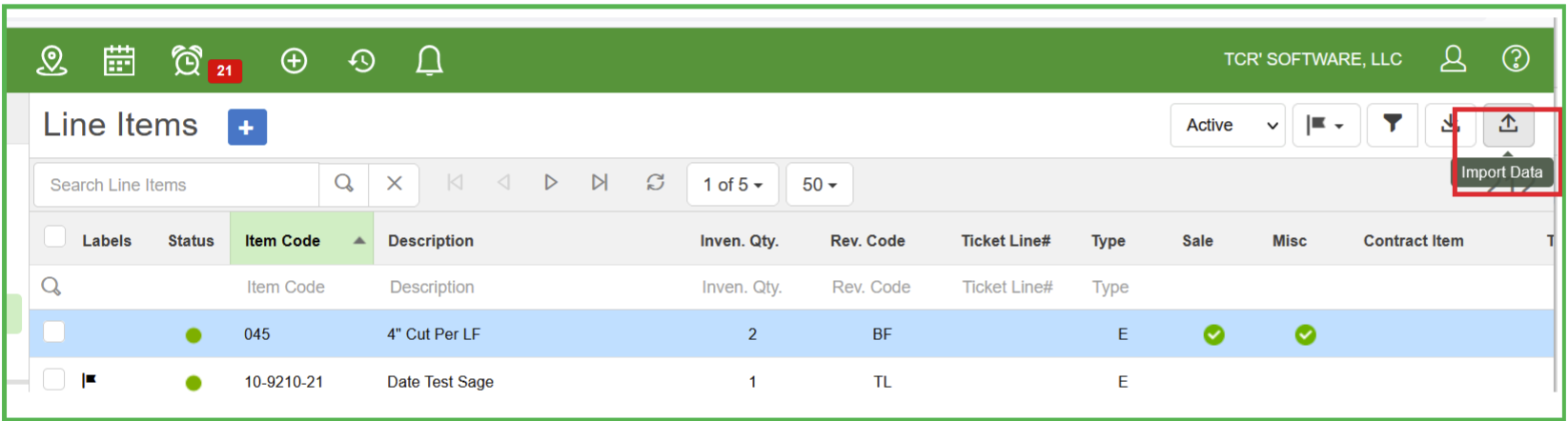Sort by the Item Code column header
1568x421 pixels.
coord(283,241)
